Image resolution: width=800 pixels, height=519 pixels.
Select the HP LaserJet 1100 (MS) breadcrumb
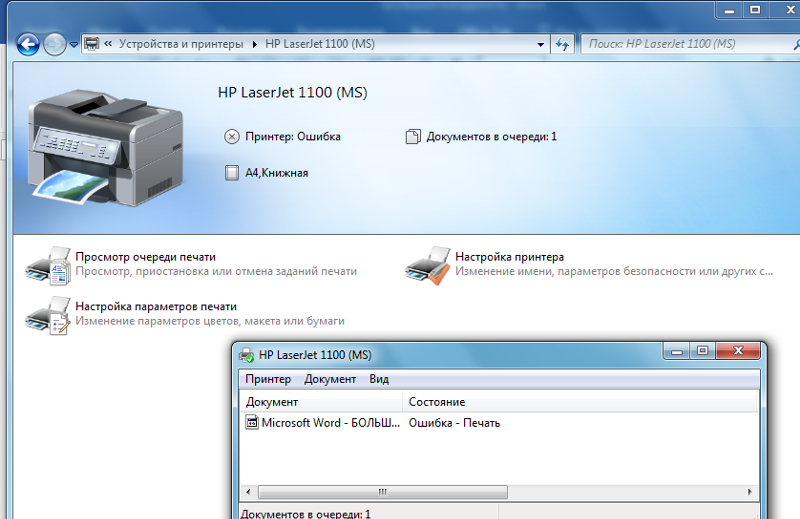coord(320,44)
